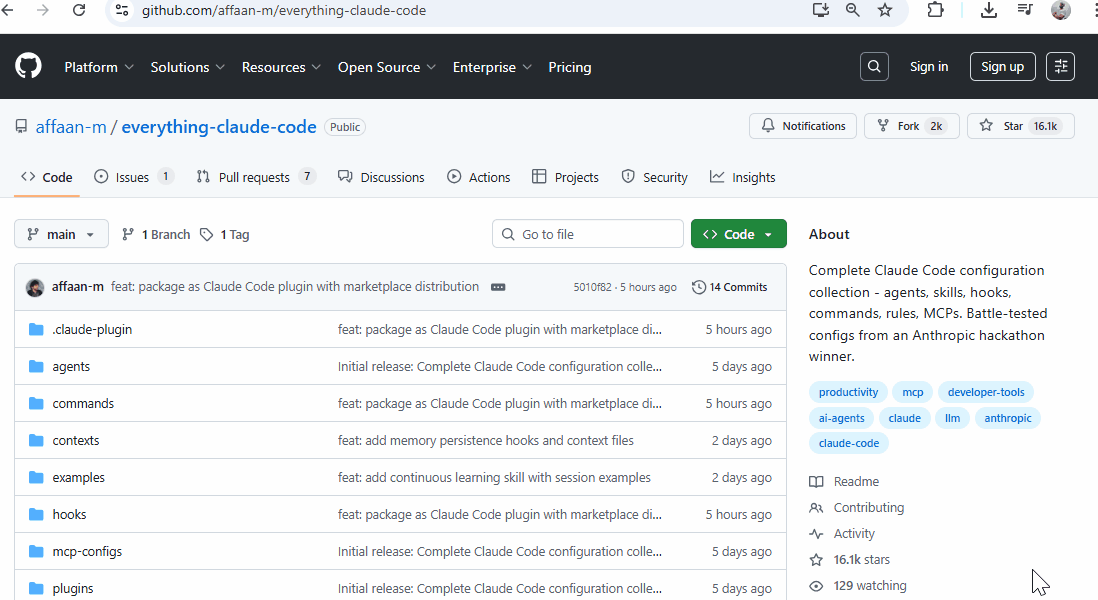The width and height of the screenshot is (1098, 600).
Task: Open the .claude-plugin folder
Action: [x=92, y=329]
